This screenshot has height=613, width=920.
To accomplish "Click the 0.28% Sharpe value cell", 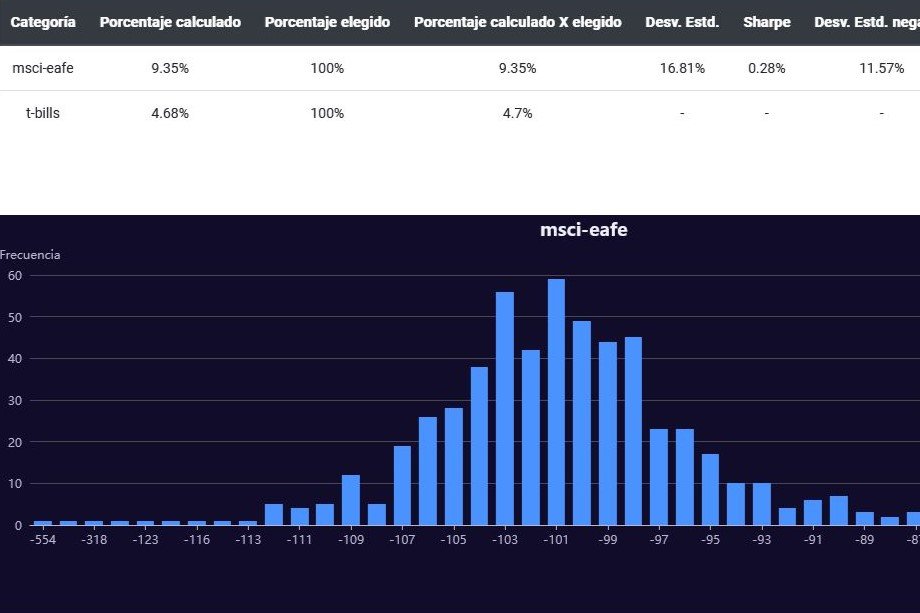I will coord(766,68).
